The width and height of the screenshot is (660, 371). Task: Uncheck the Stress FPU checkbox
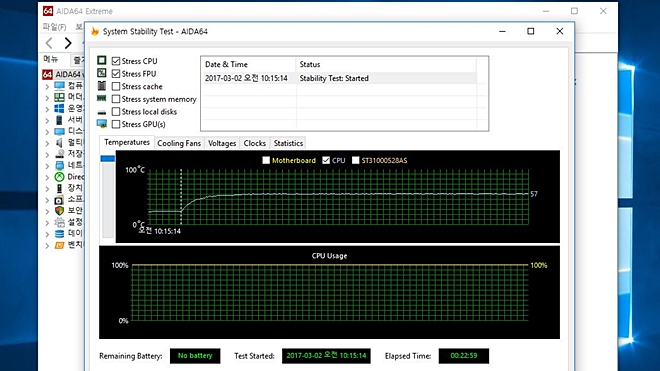click(x=116, y=74)
